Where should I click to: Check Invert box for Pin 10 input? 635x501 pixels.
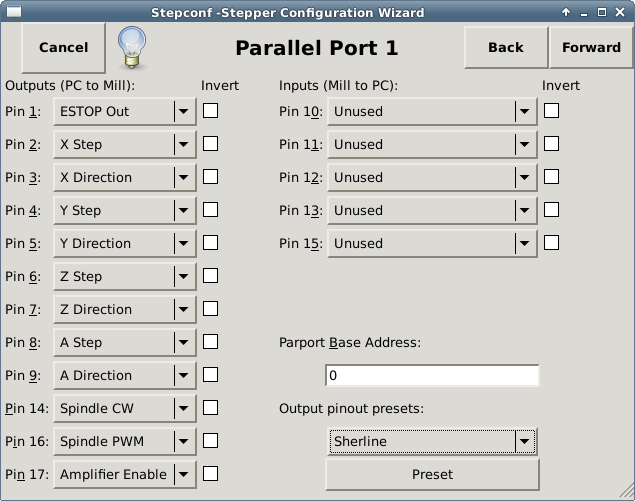tap(551, 111)
